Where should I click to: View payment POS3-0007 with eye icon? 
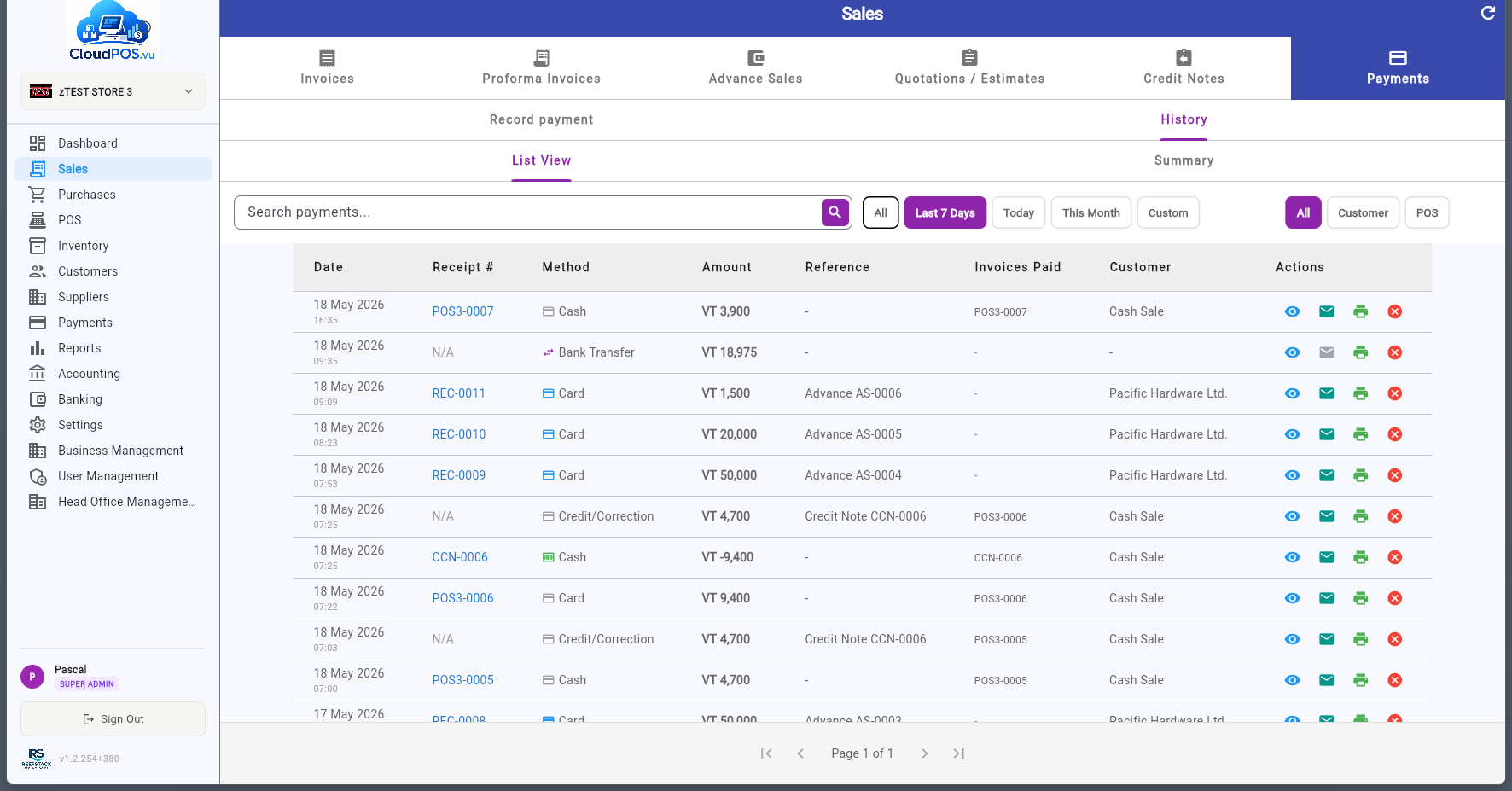(x=1293, y=311)
